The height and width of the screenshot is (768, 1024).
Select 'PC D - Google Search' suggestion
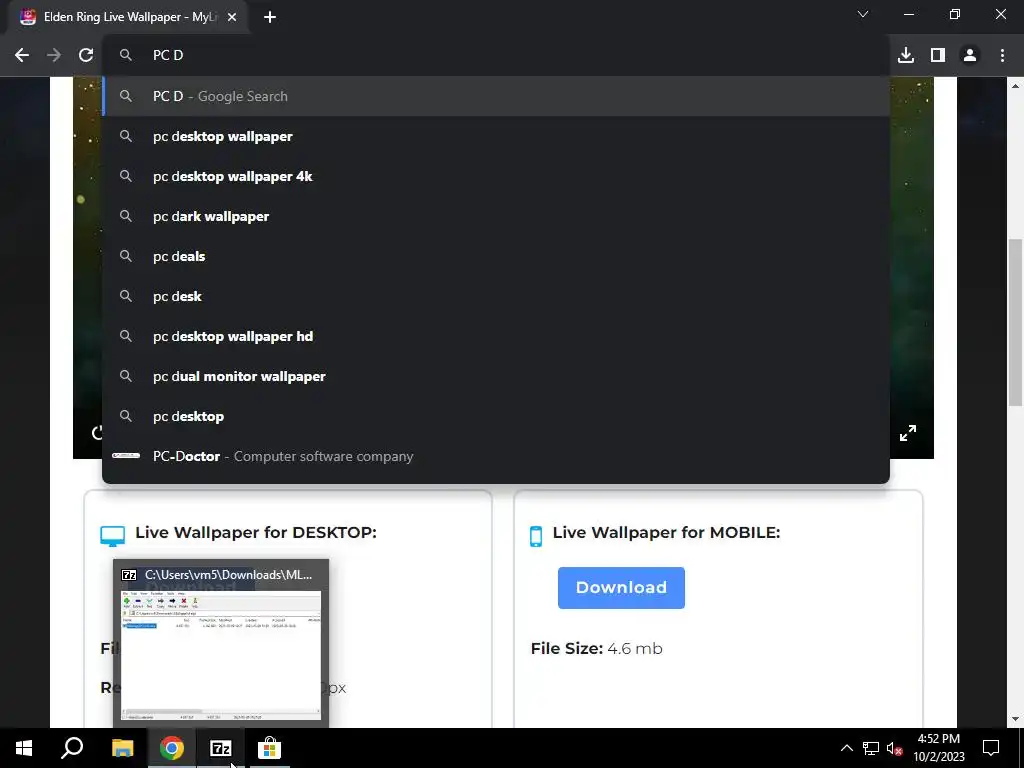496,96
